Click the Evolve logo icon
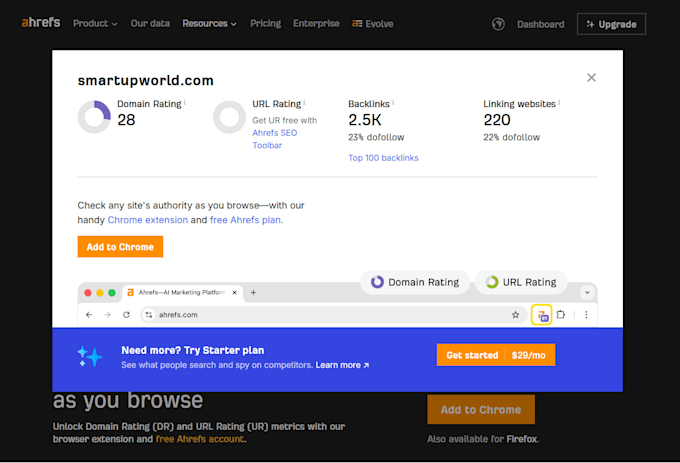The height and width of the screenshot is (463, 680). click(357, 23)
